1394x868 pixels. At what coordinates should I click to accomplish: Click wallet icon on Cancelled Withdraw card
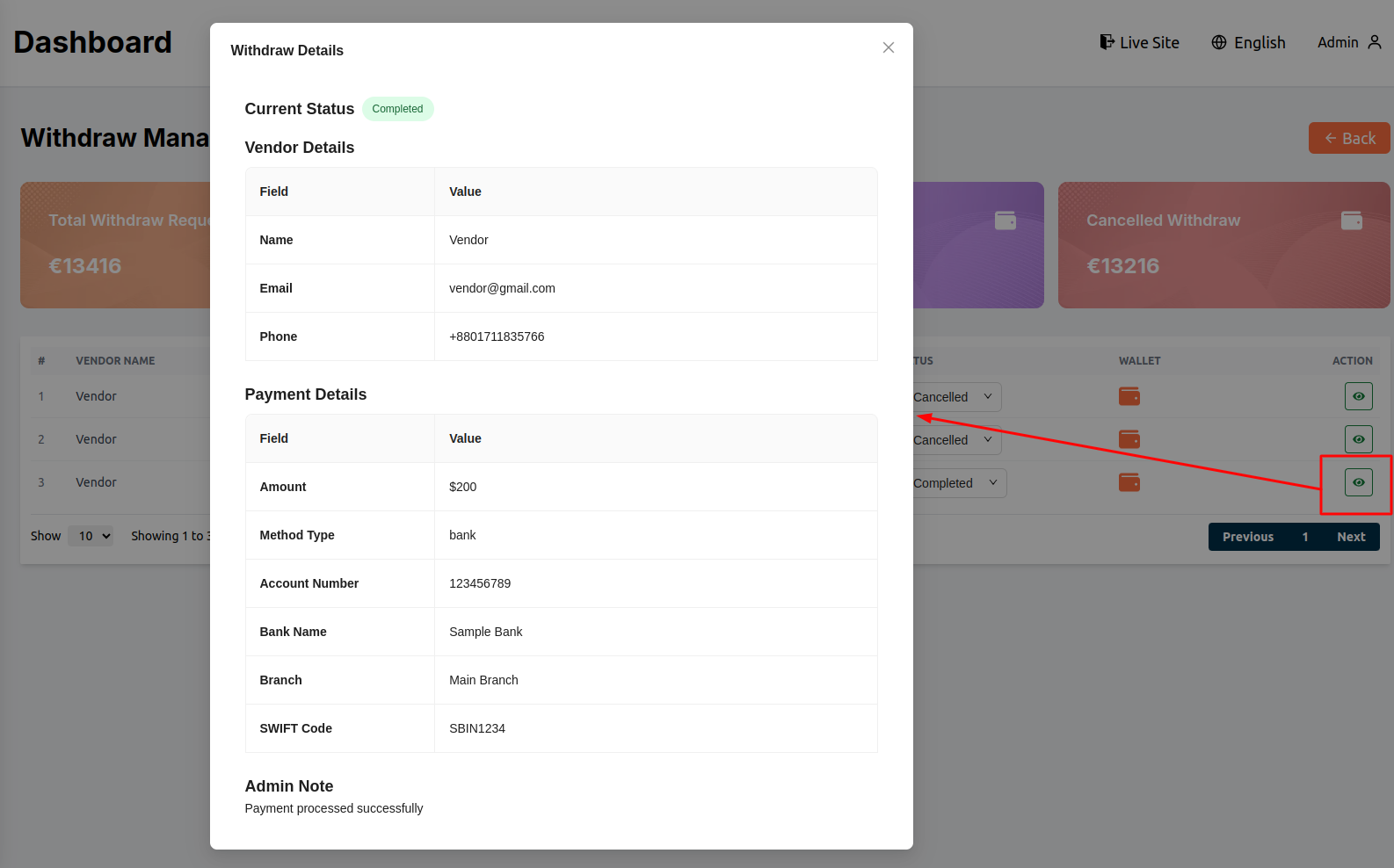(x=1351, y=221)
